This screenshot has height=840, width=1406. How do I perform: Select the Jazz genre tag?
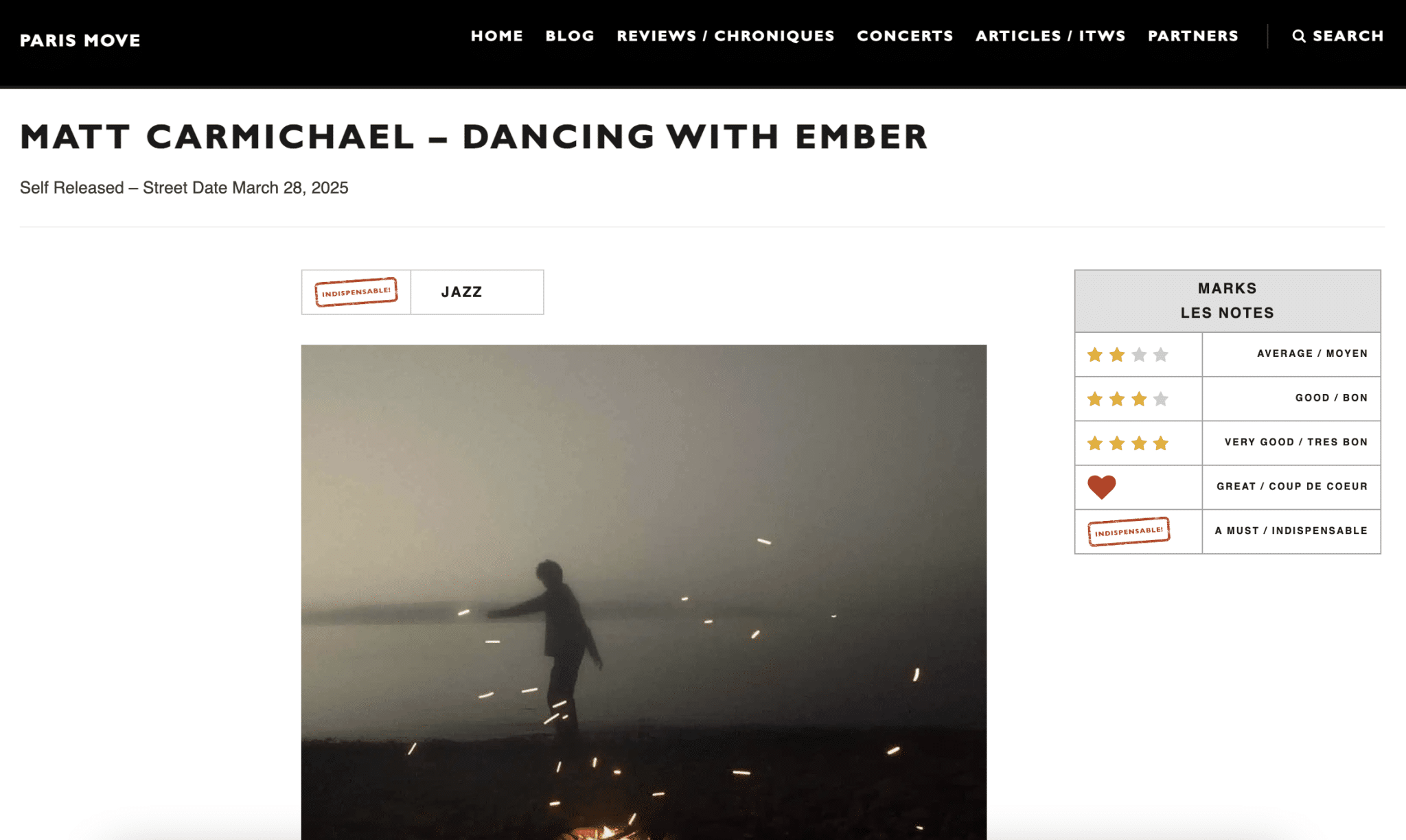461,292
